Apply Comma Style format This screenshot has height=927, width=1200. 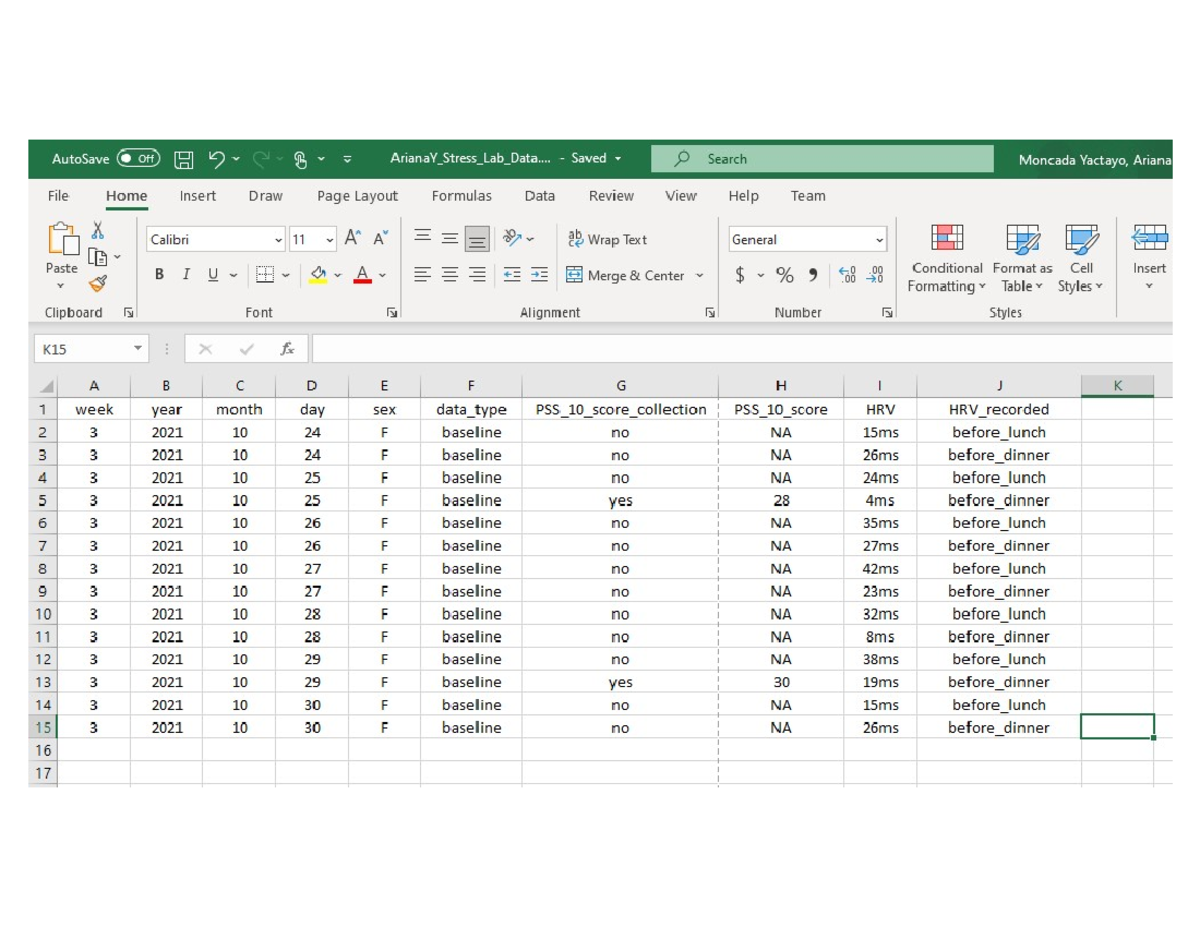(x=813, y=275)
